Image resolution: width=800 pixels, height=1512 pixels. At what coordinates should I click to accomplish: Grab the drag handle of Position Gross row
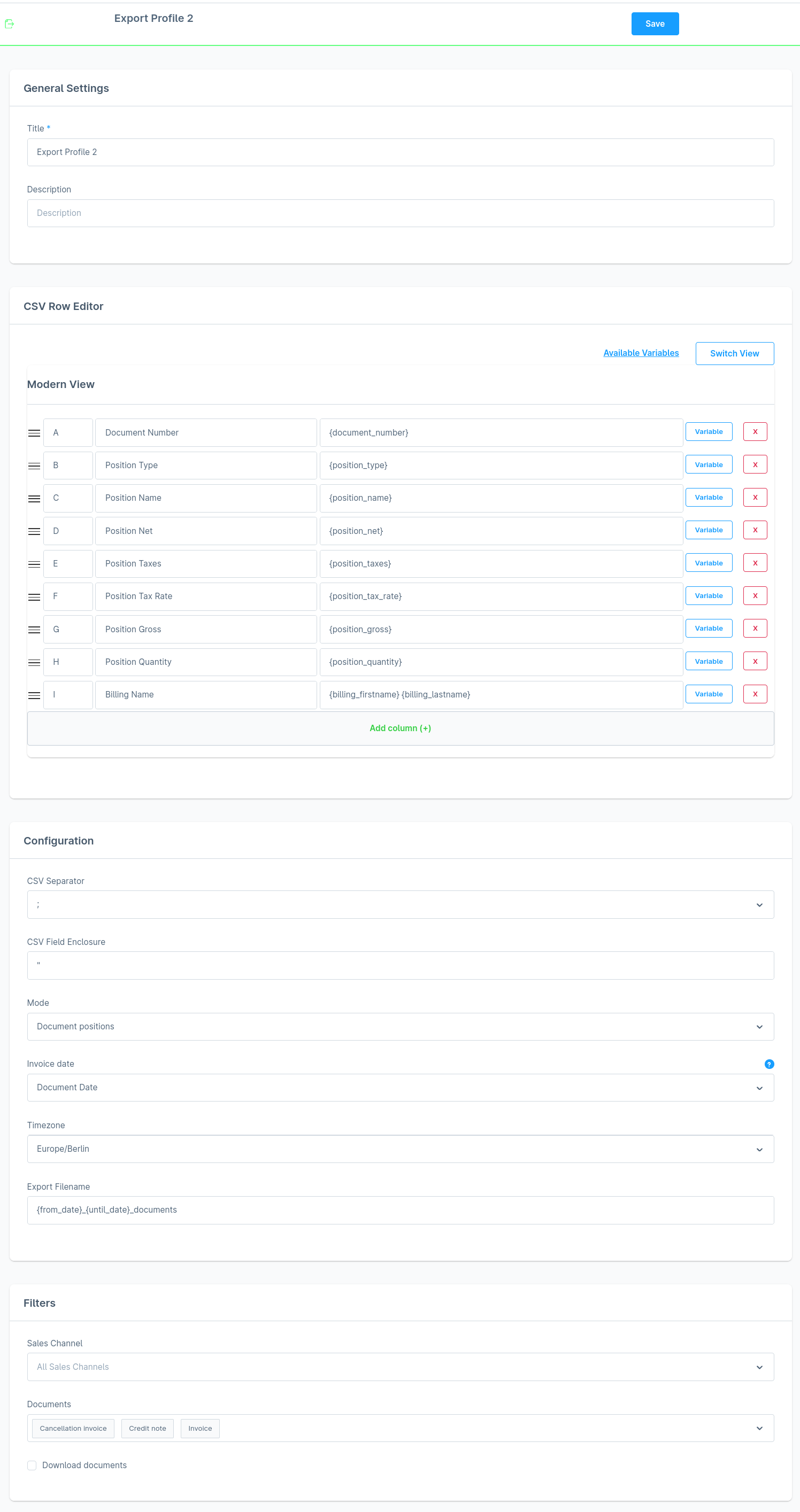(34, 630)
